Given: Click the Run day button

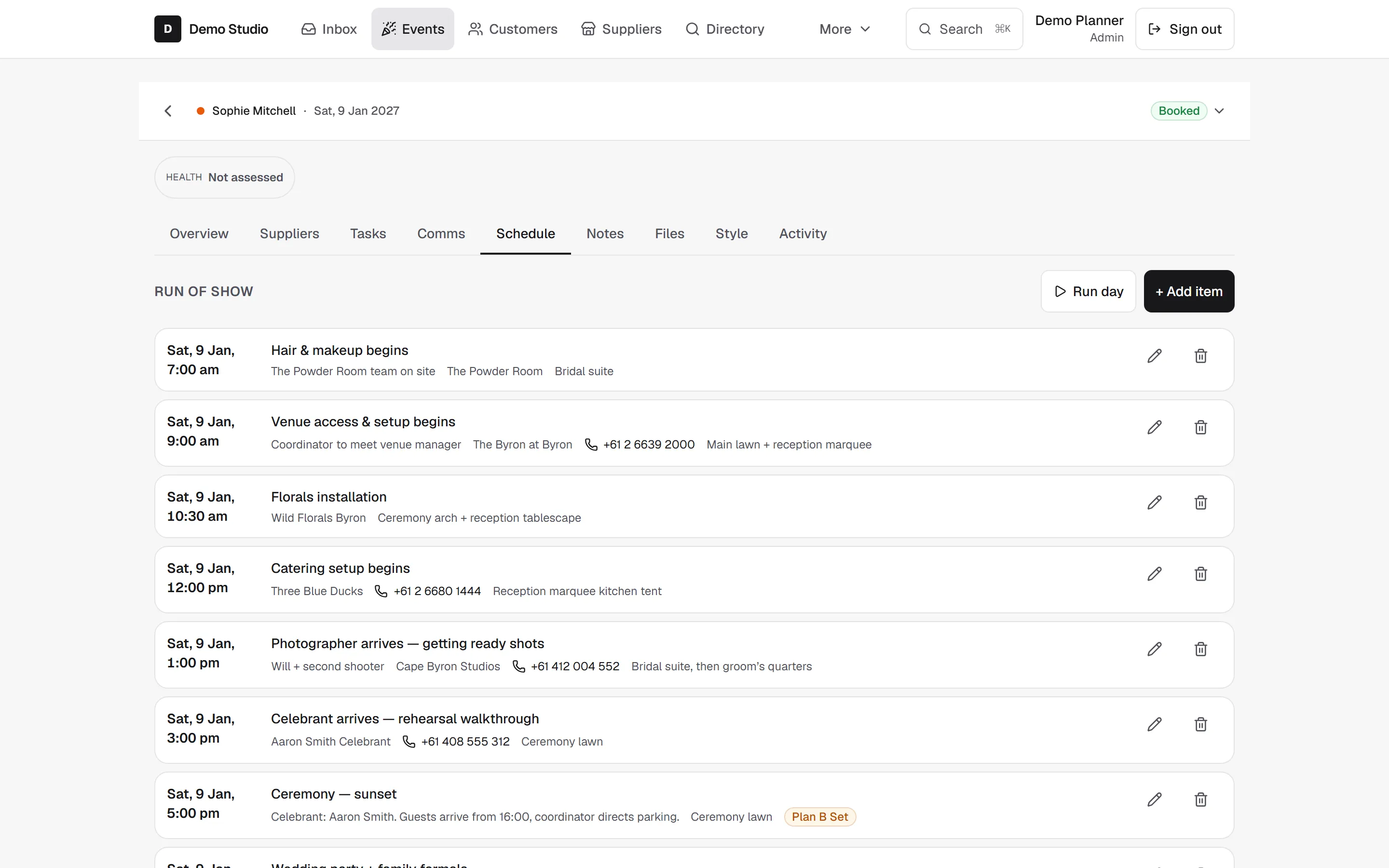Looking at the screenshot, I should point(1088,291).
